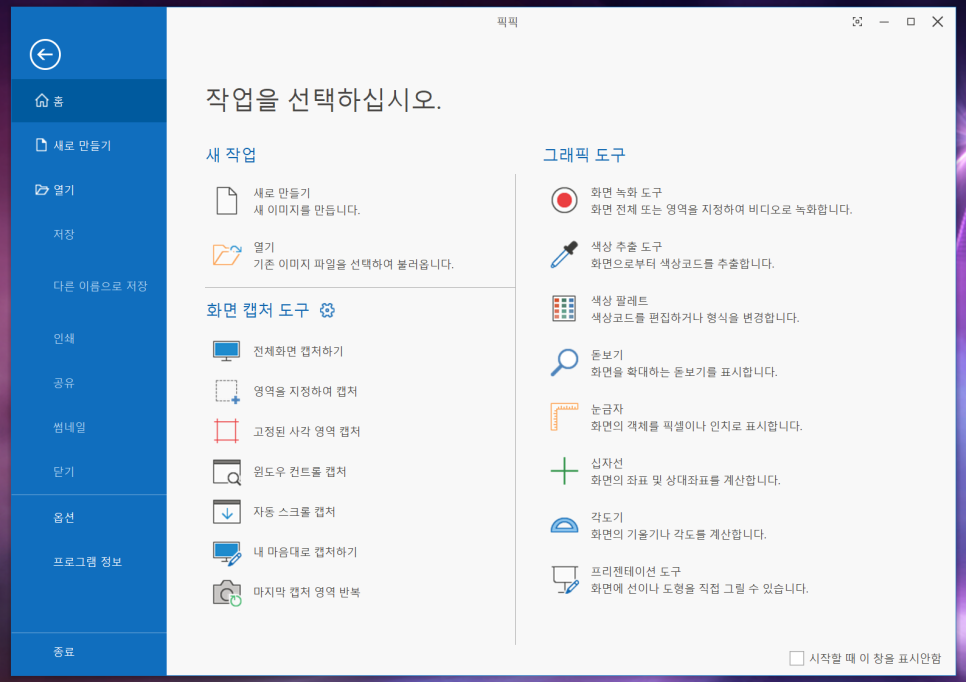Viewport: 966px width, 682px height.
Task: Click the 마지막 캡처 영역 반복 label
Action: point(307,592)
